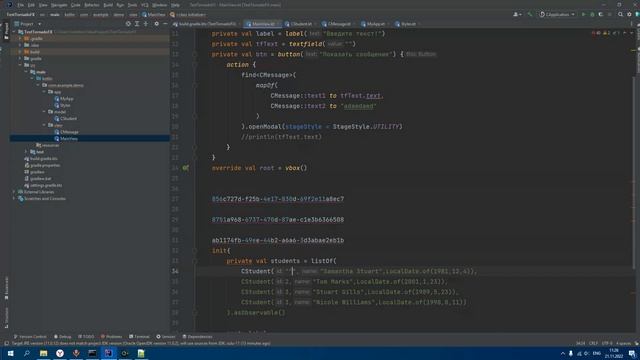Click the JRE version mismatch status message
The image size is (640, 360).
click(140, 344)
